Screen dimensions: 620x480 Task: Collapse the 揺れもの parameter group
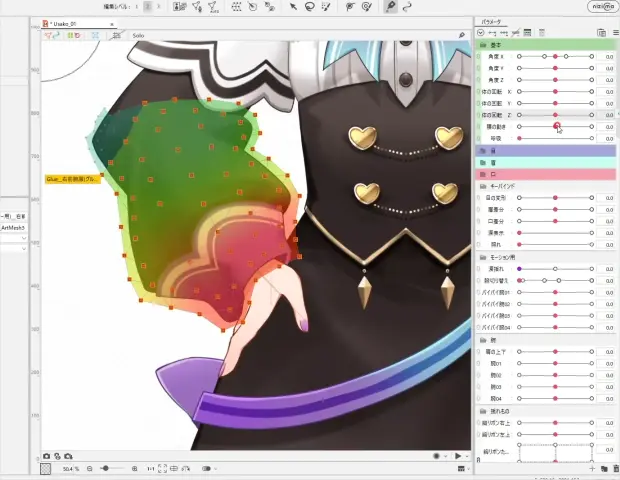point(483,411)
